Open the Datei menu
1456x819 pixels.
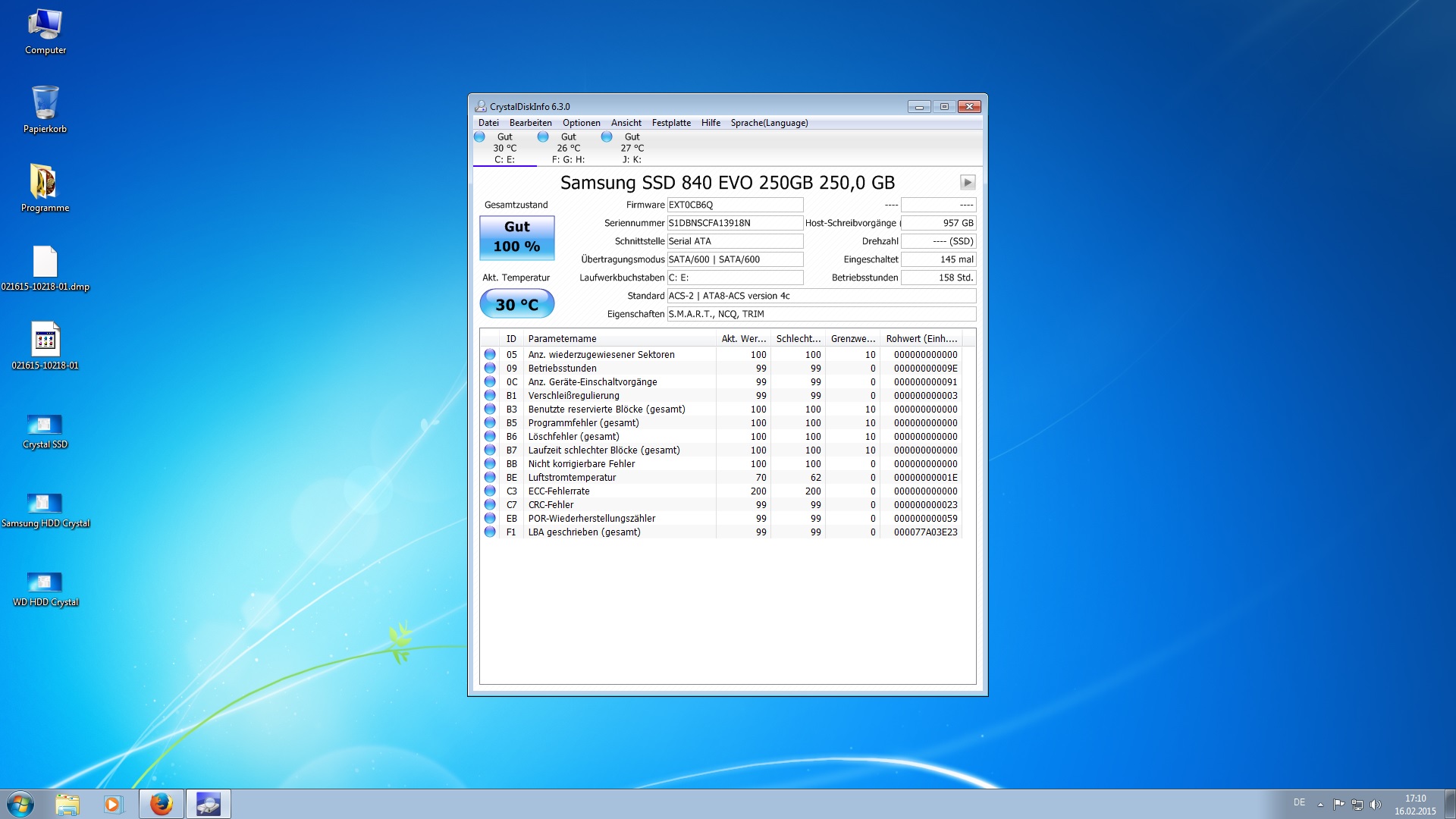(488, 123)
